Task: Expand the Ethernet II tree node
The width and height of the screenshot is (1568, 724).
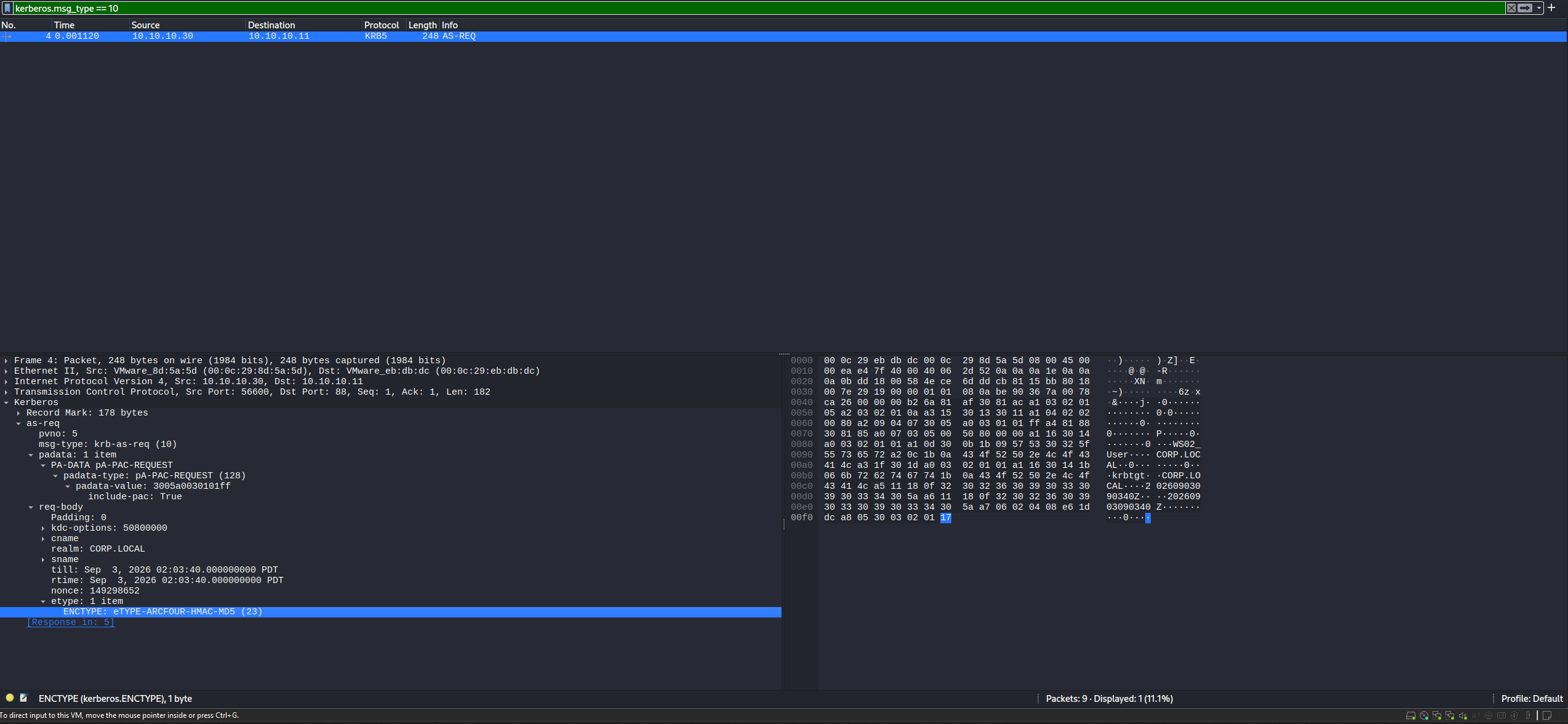Action: pos(6,371)
